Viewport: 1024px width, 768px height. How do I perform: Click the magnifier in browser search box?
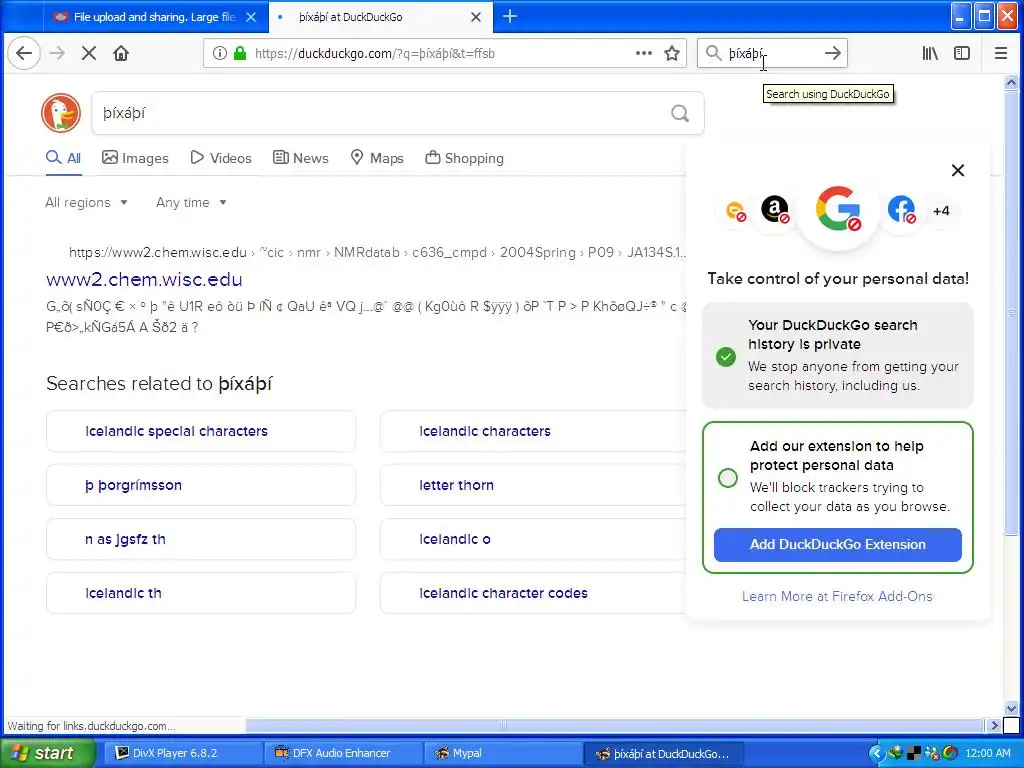pyautogui.click(x=714, y=53)
